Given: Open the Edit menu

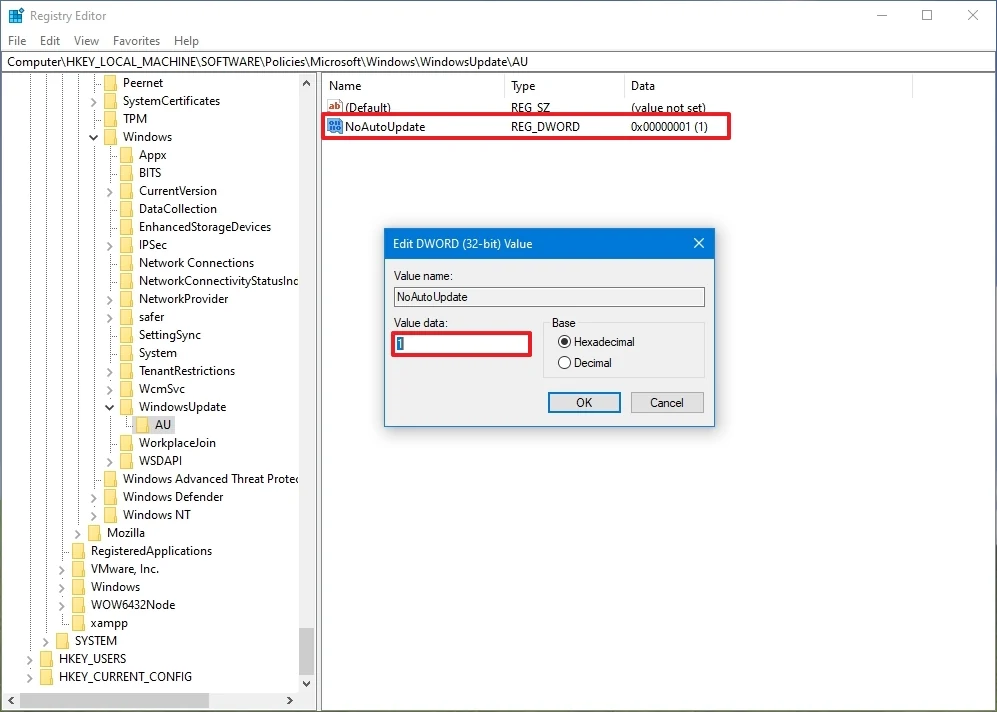Looking at the screenshot, I should pyautogui.click(x=50, y=41).
